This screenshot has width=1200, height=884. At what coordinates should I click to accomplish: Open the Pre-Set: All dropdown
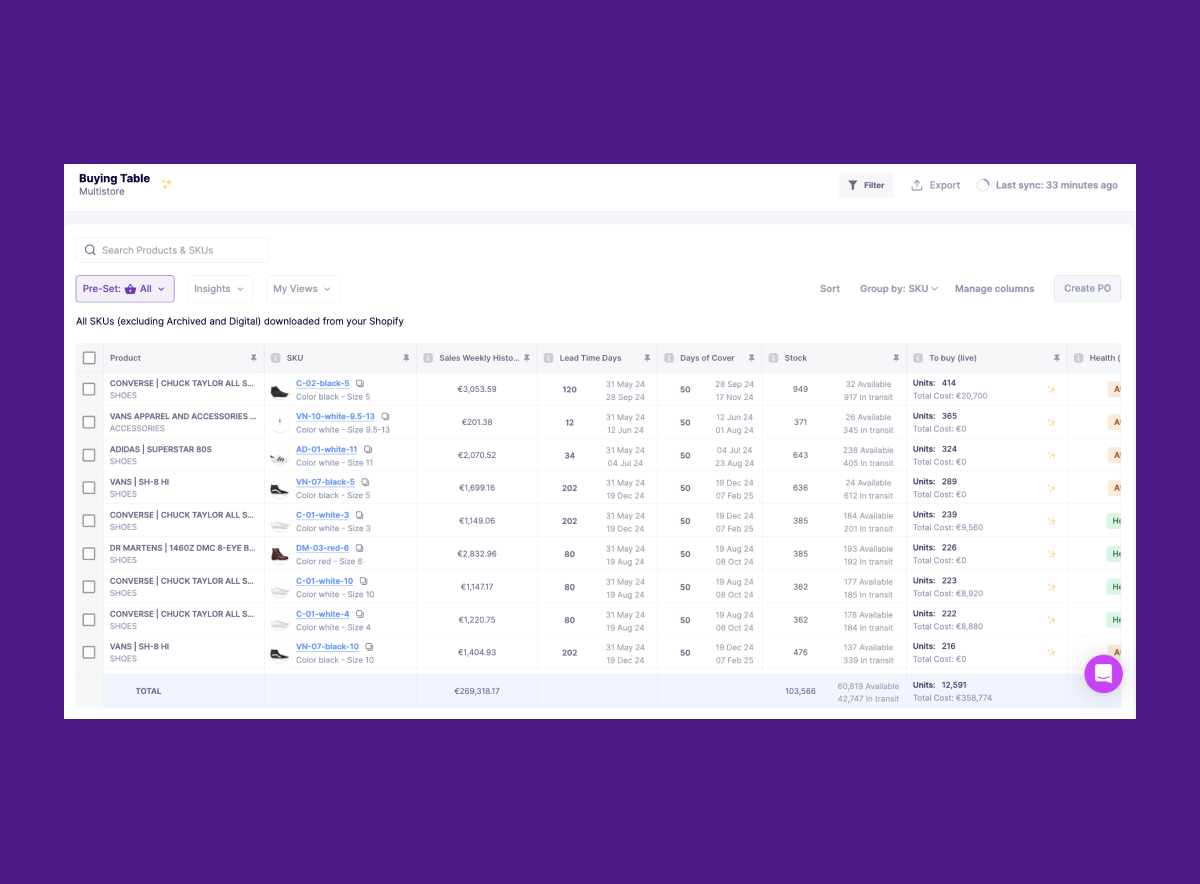125,289
